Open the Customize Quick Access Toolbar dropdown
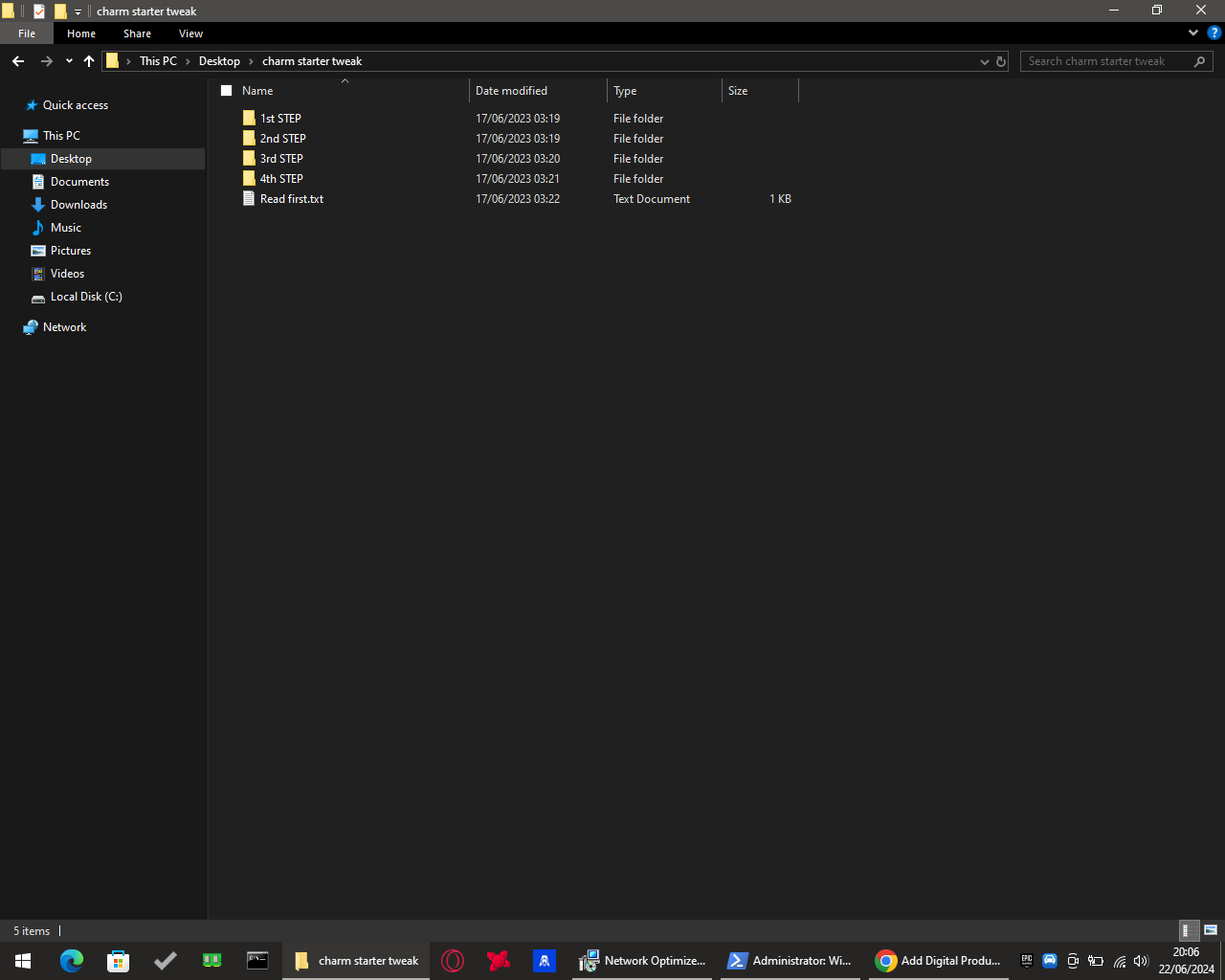Screen dimensions: 1225x980 point(78,11)
